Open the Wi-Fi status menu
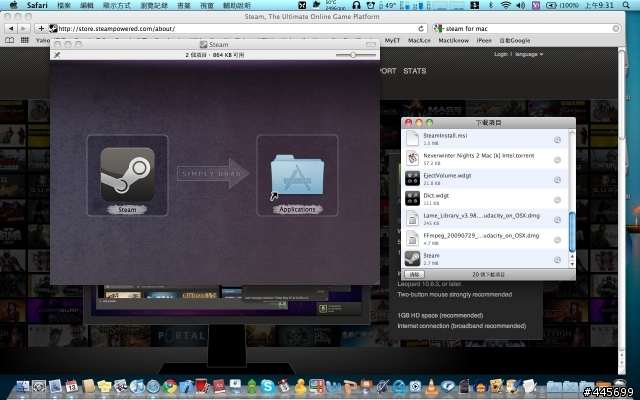Image resolution: width=640 pixels, height=400 pixels. [506, 5]
